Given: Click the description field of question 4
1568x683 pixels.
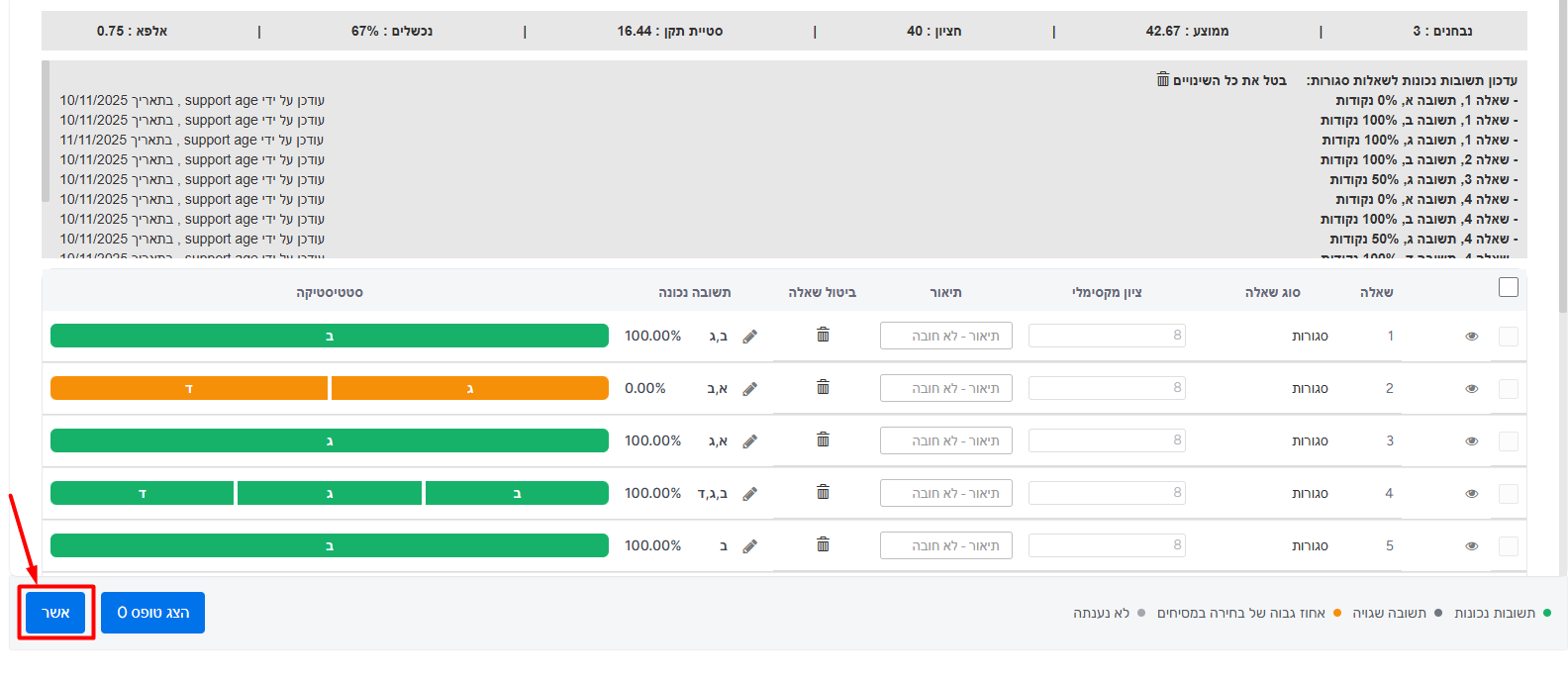Looking at the screenshot, I should tap(946, 493).
